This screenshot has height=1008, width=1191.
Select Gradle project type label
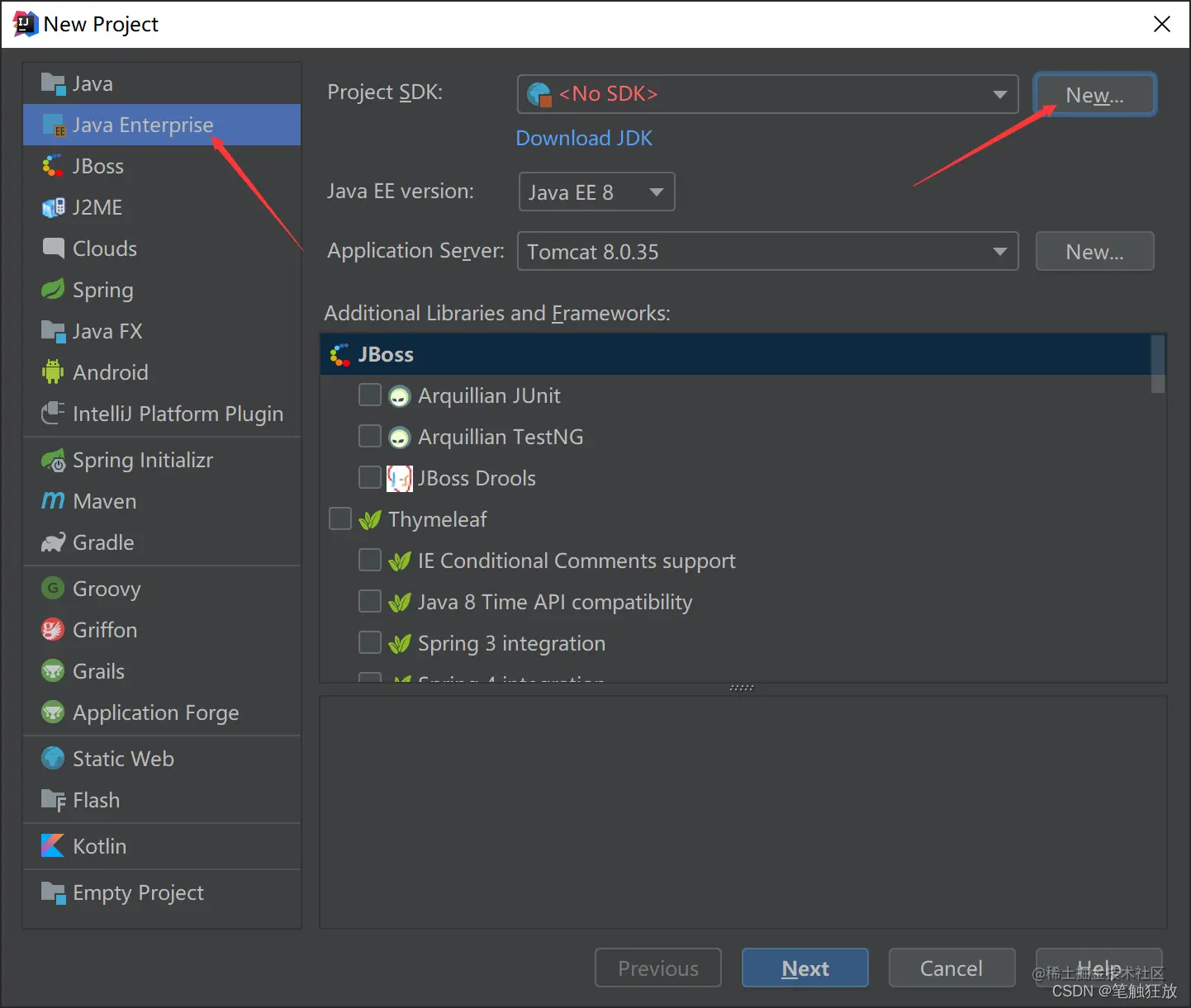tap(103, 542)
